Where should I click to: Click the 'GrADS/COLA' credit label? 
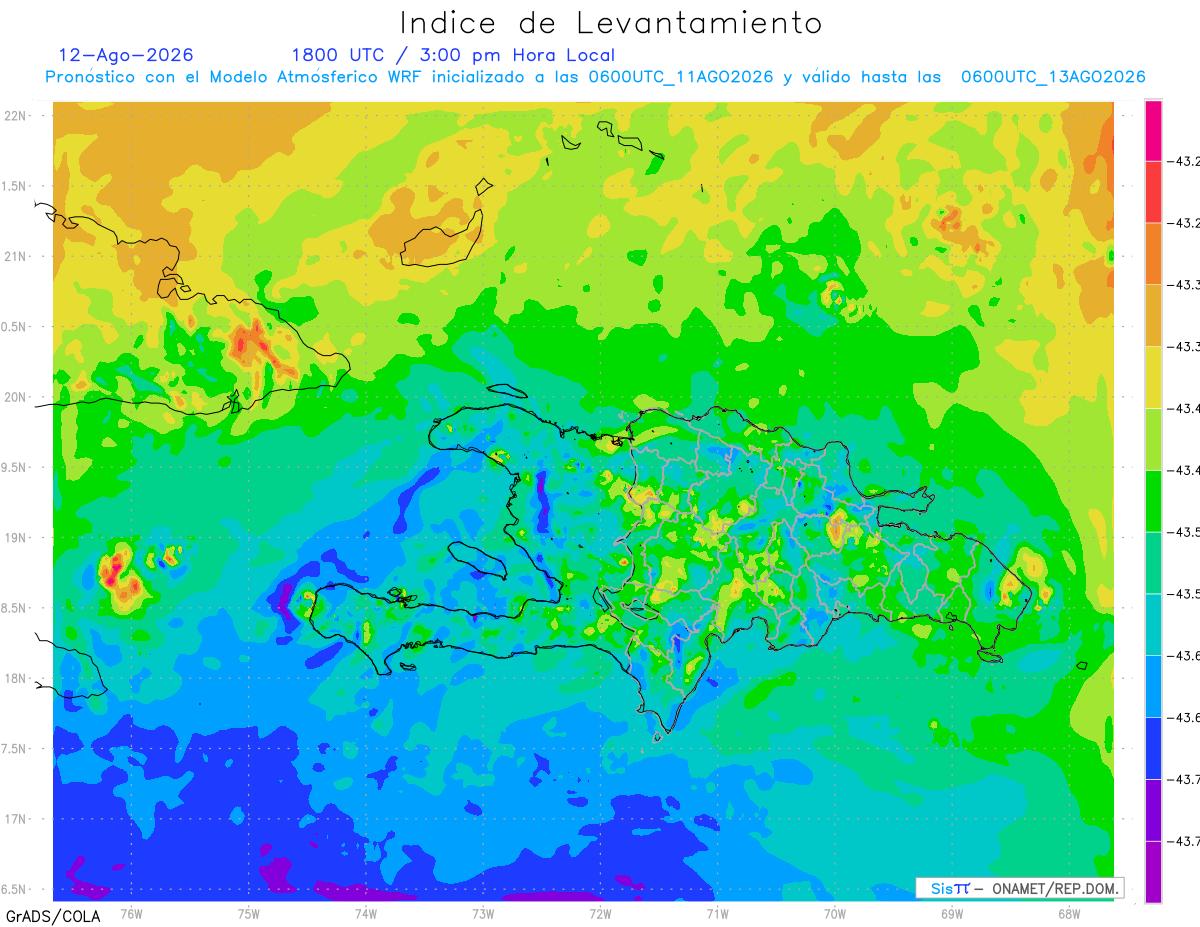point(53,916)
